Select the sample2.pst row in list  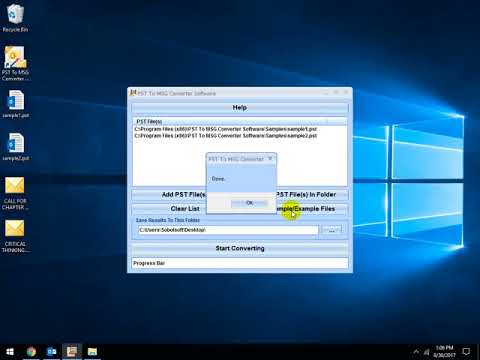(x=226, y=136)
